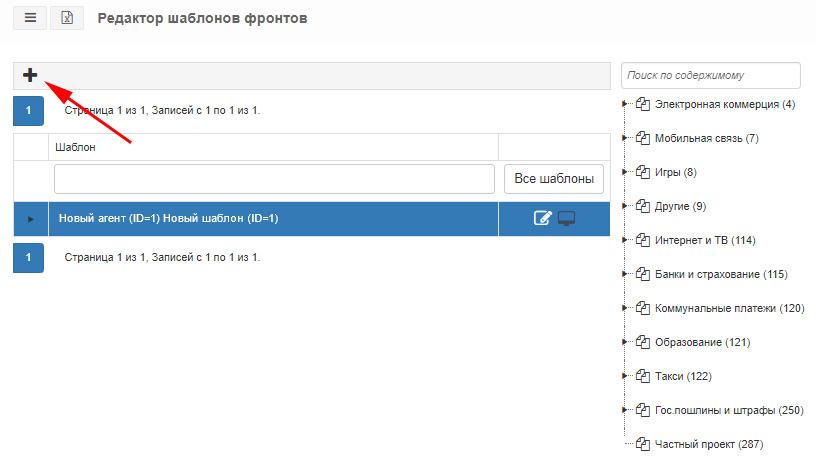
Task: Expand the Мобильная связь tree node
Action: [x=624, y=138]
